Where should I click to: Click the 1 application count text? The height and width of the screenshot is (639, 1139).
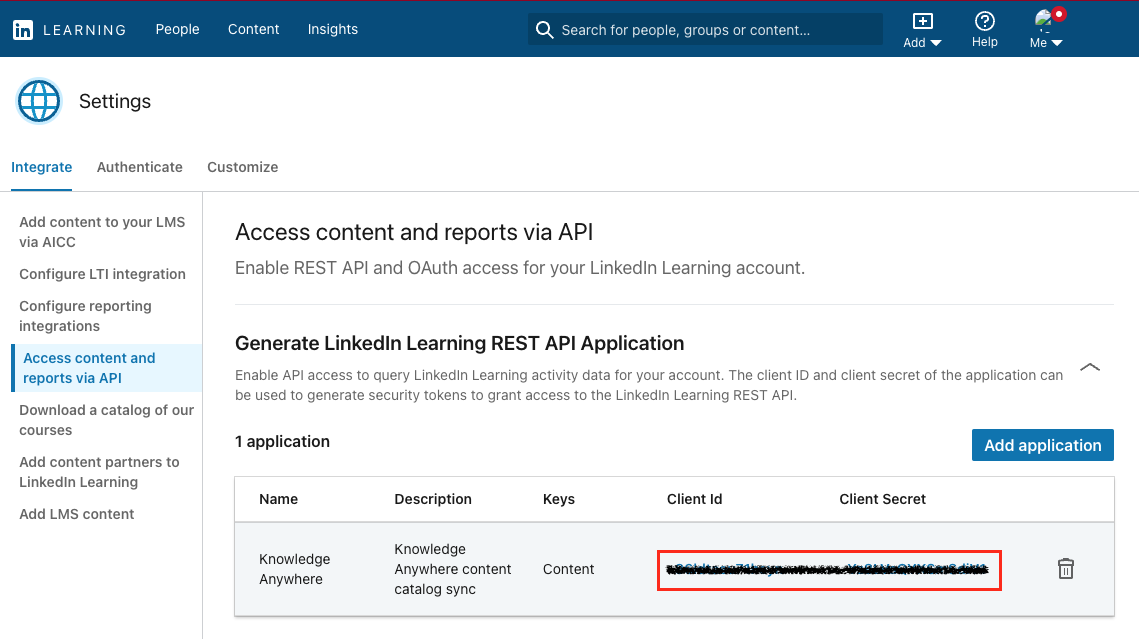pos(283,441)
